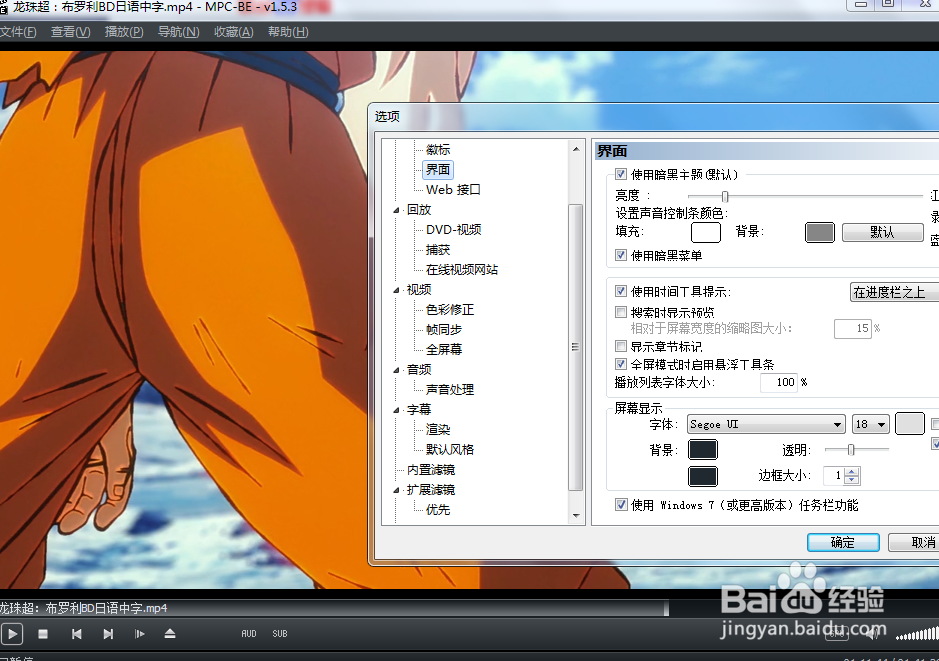The width and height of the screenshot is (939, 661).
Task: Click the 默认 color reset button
Action: (883, 232)
